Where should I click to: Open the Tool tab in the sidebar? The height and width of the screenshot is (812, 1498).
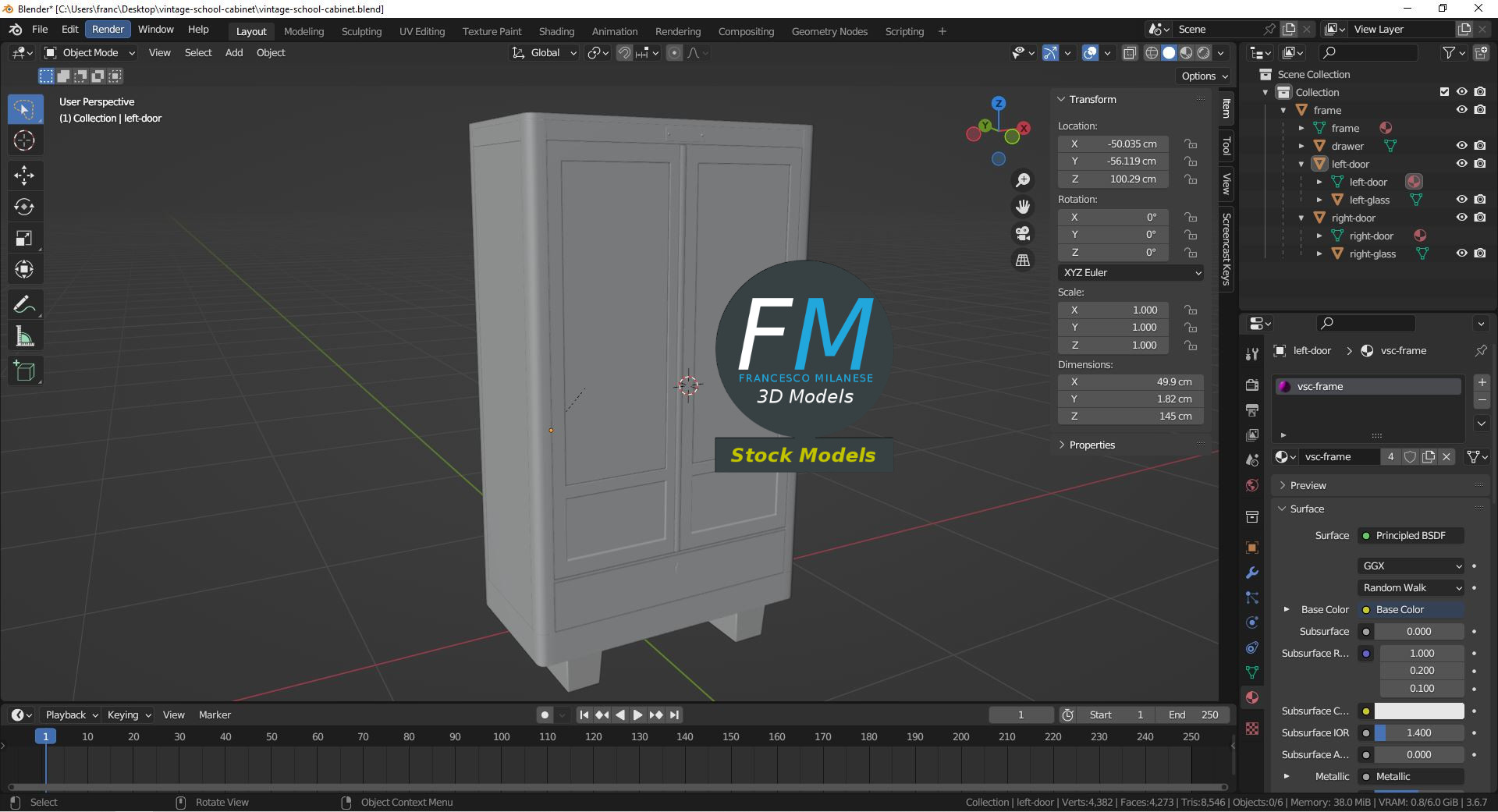click(1226, 146)
